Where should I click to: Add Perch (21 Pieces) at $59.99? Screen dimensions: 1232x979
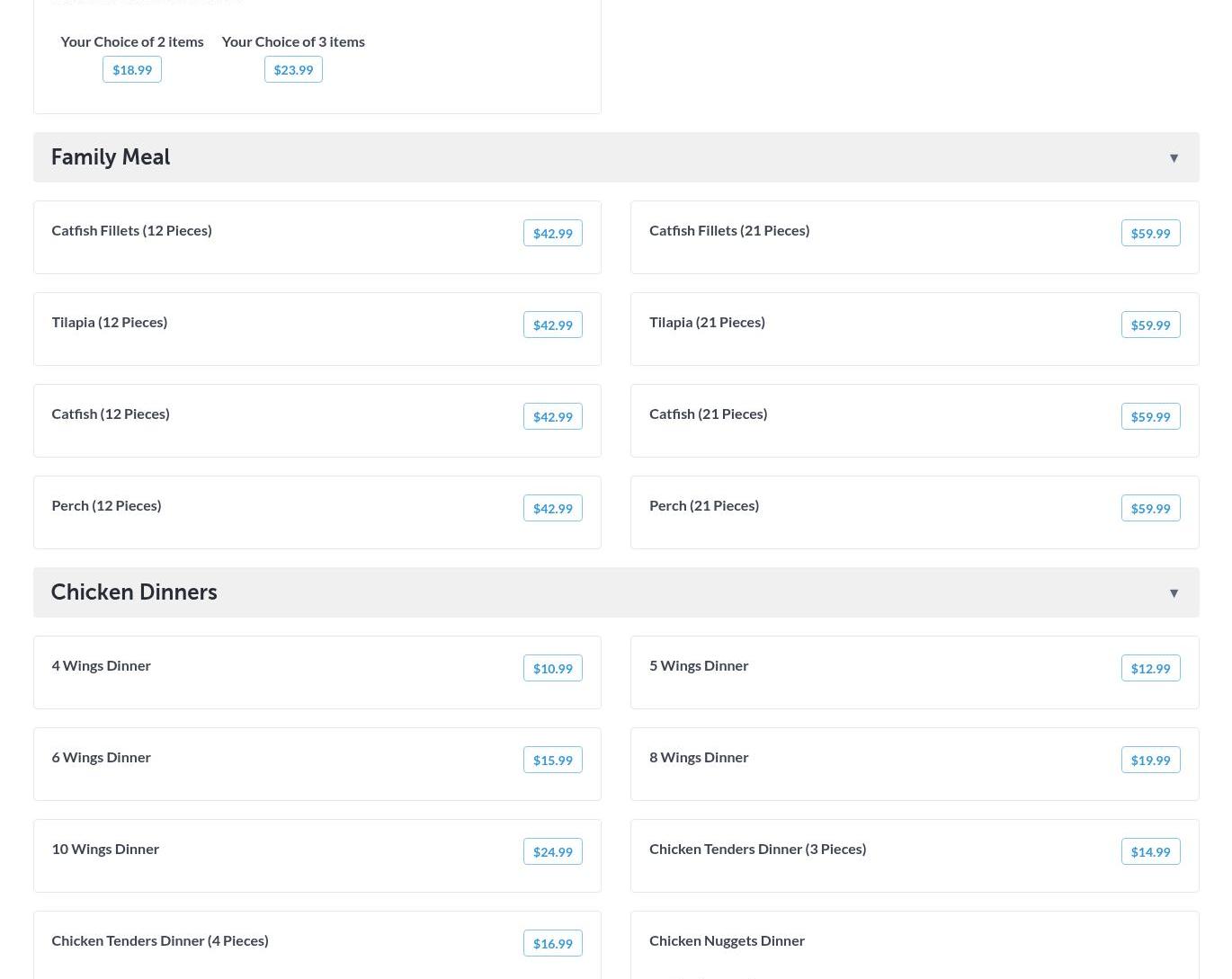1150,509
